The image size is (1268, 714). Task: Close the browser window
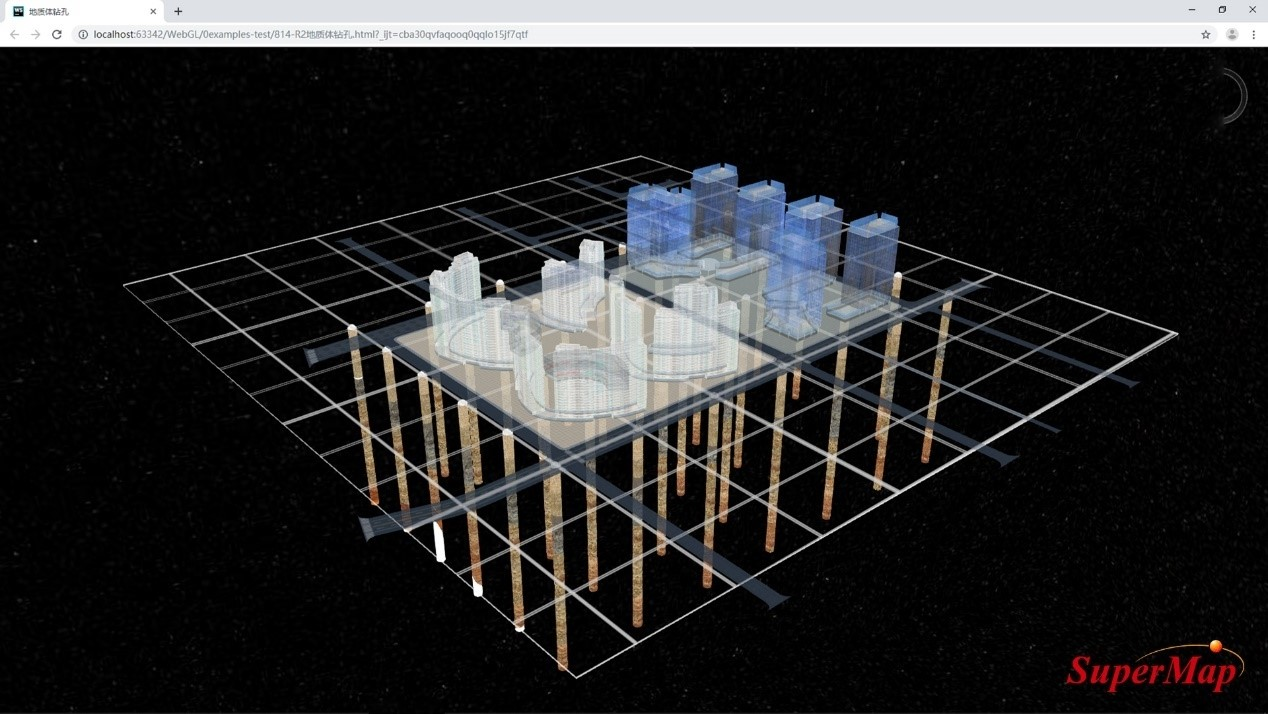pos(1252,10)
